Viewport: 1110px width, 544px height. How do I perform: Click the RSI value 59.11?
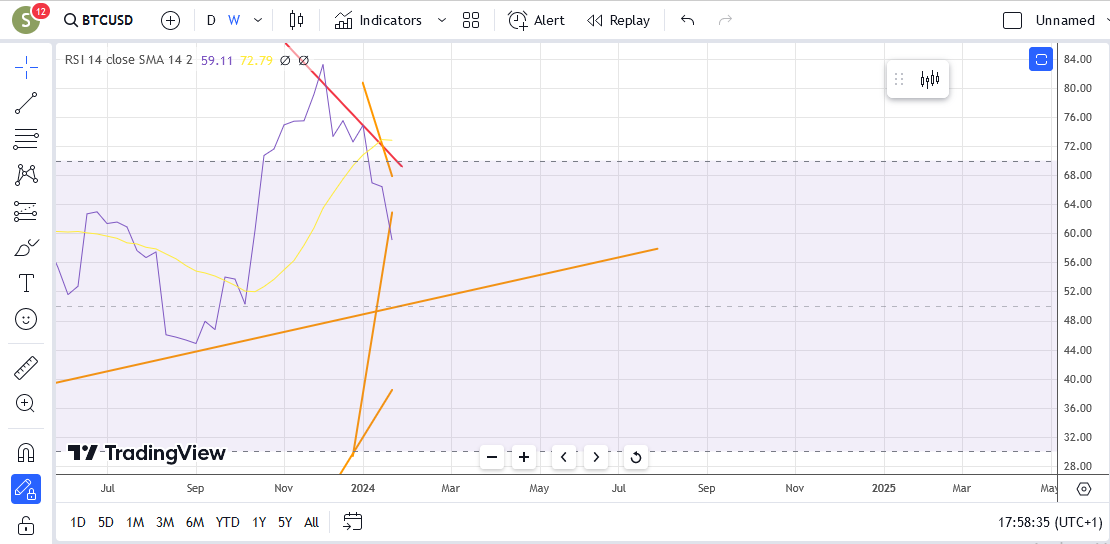(x=217, y=60)
